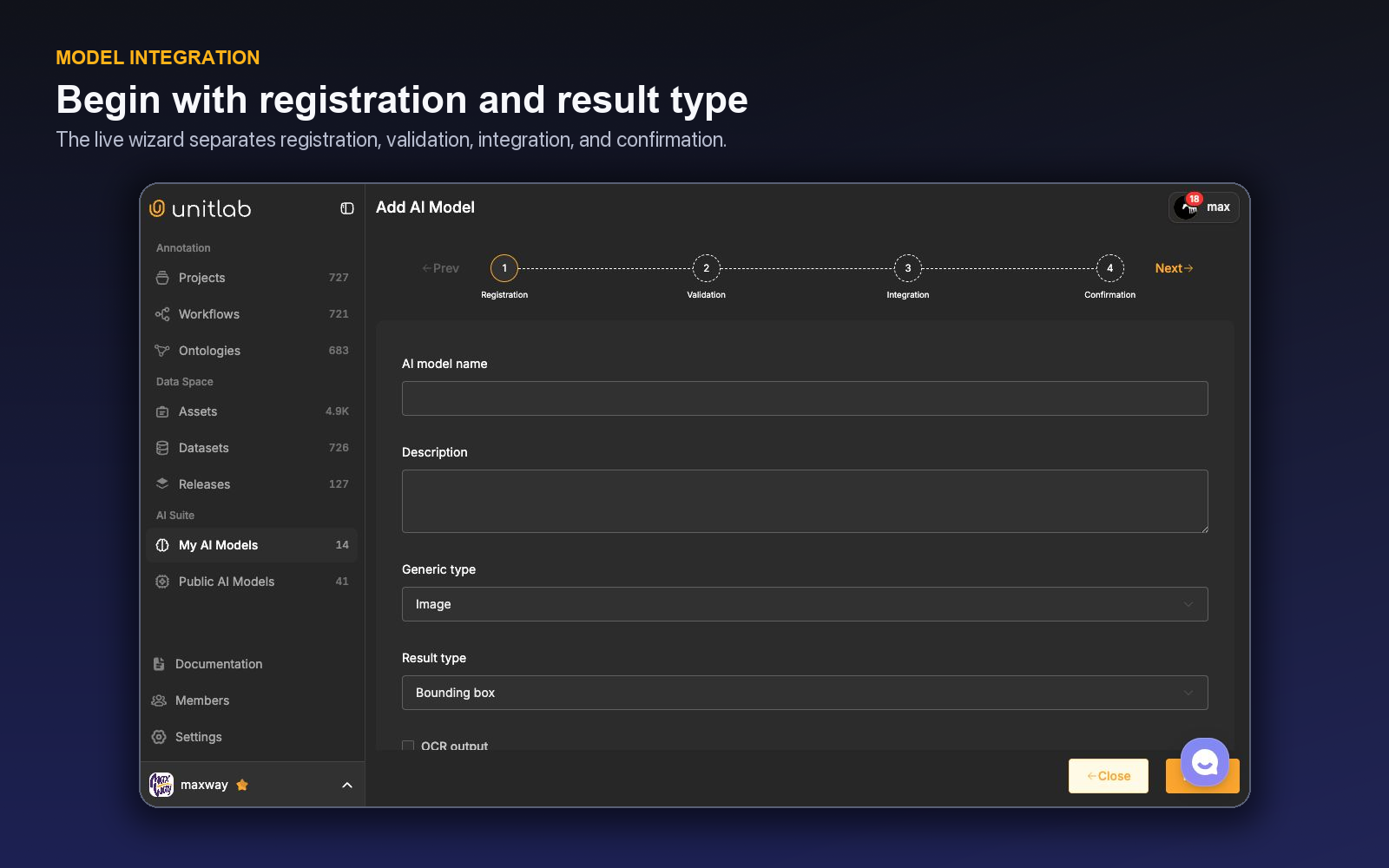
Task: Click the Settings gear icon
Action: (159, 737)
